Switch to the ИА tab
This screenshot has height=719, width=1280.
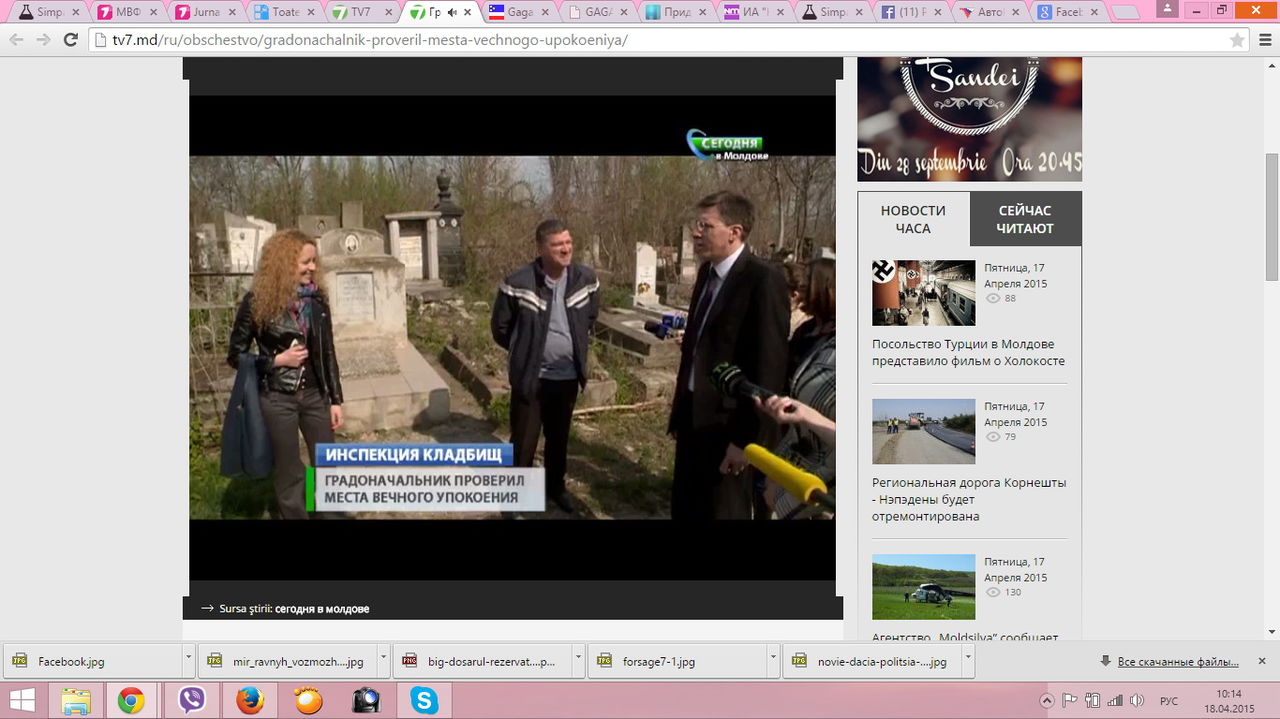coord(751,13)
